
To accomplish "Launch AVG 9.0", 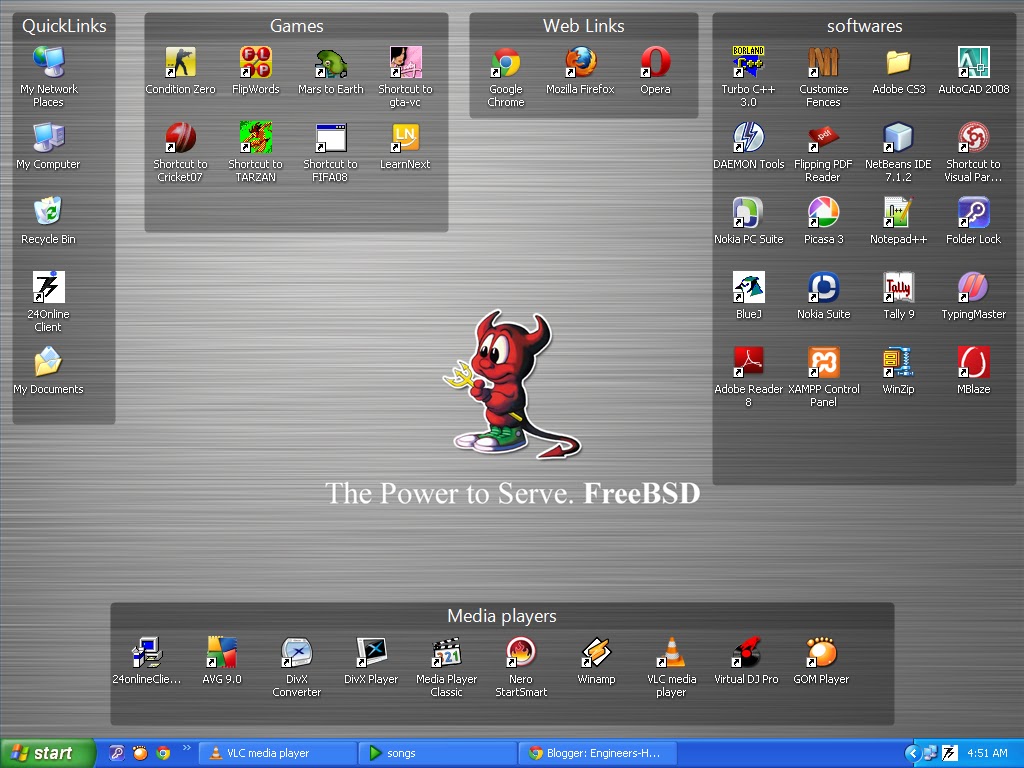I will (221, 660).
